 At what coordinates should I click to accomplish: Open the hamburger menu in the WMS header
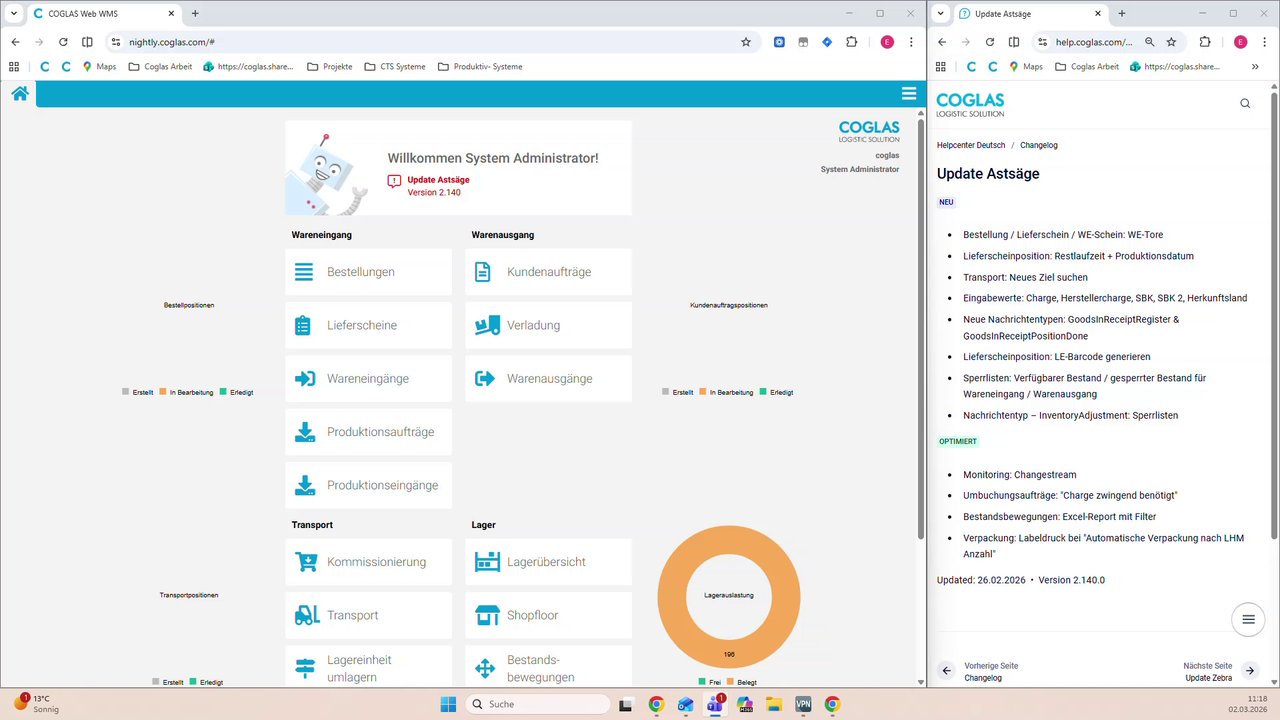pos(909,93)
